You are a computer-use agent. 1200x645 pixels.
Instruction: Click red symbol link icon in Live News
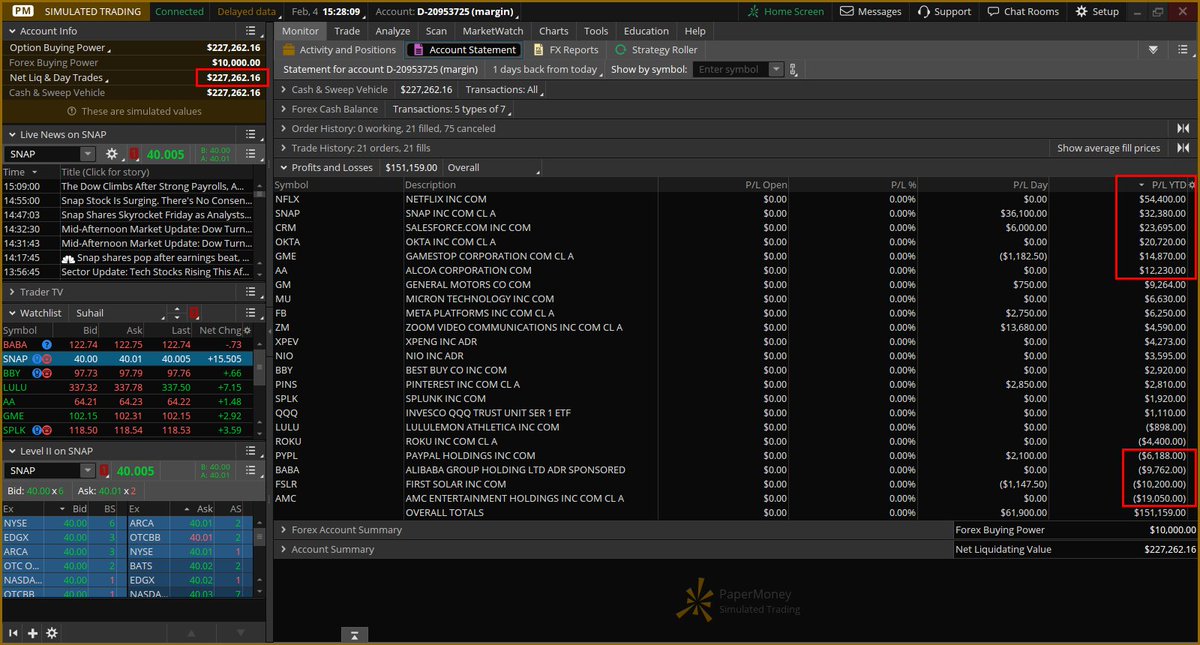(134, 154)
